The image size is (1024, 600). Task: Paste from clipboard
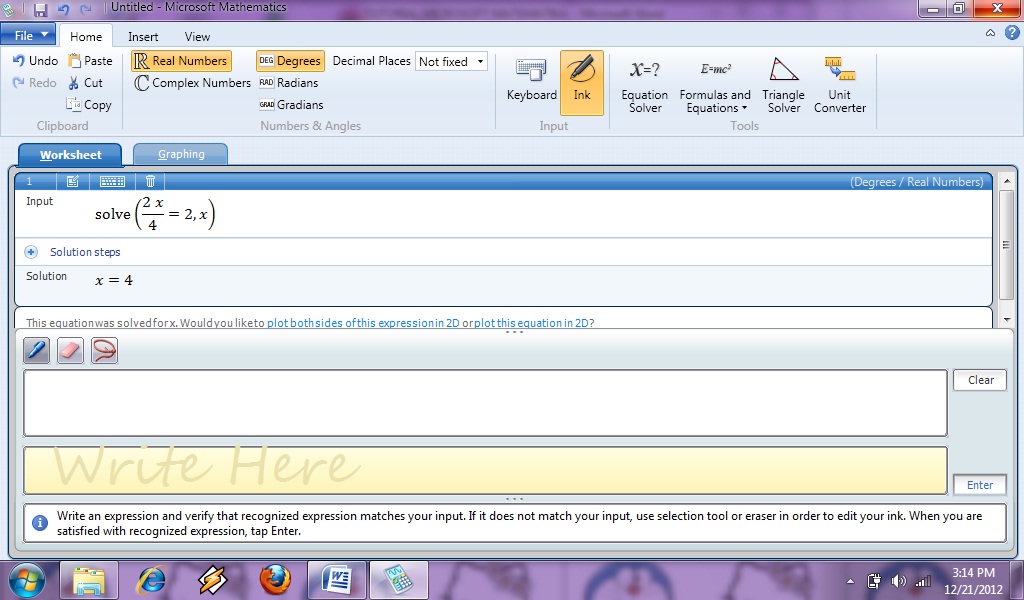coord(91,61)
